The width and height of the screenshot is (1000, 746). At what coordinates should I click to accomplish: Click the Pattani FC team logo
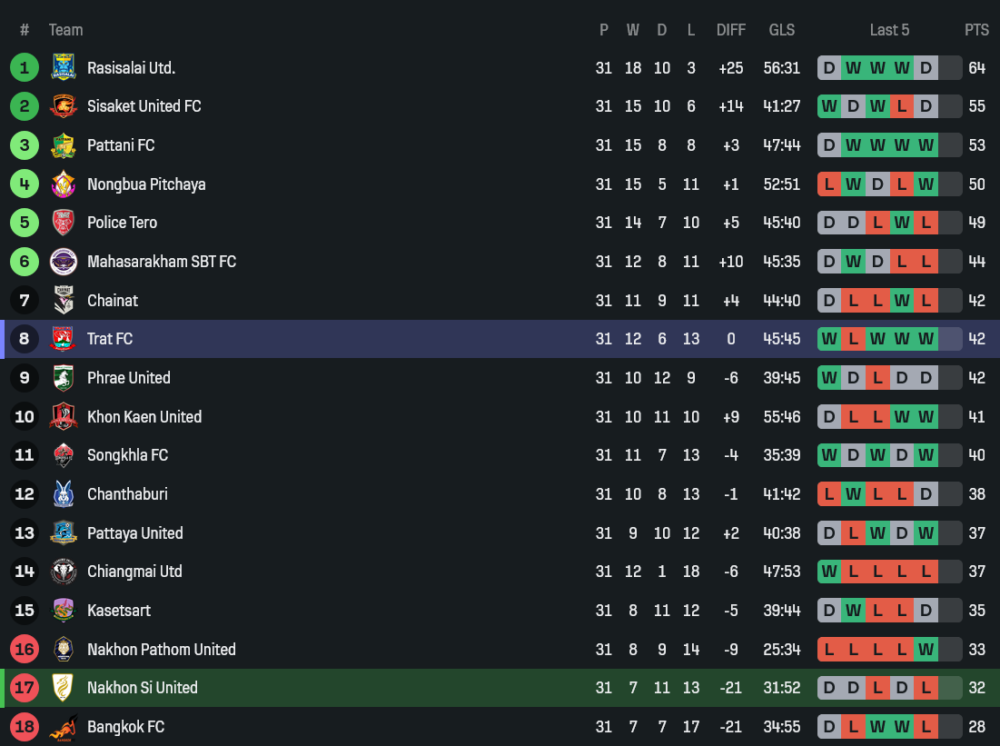click(63, 145)
